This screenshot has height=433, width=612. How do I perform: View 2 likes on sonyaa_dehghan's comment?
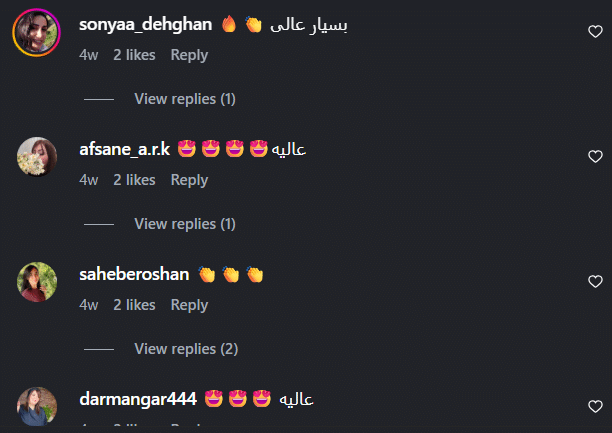134,55
